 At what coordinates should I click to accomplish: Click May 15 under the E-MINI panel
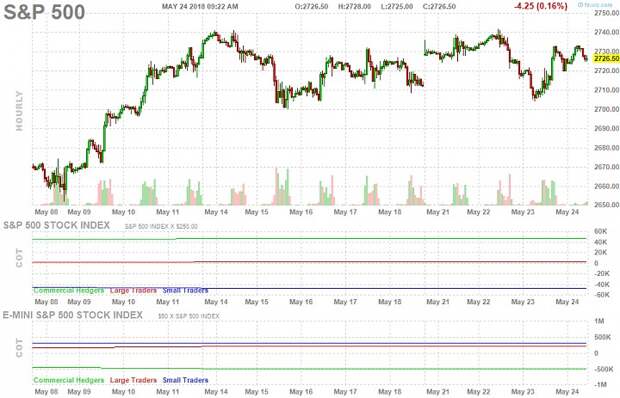pyautogui.click(x=256, y=392)
